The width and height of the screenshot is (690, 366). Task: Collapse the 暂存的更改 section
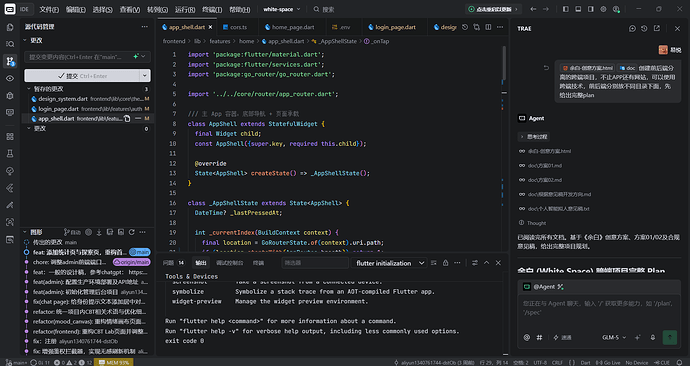29,89
